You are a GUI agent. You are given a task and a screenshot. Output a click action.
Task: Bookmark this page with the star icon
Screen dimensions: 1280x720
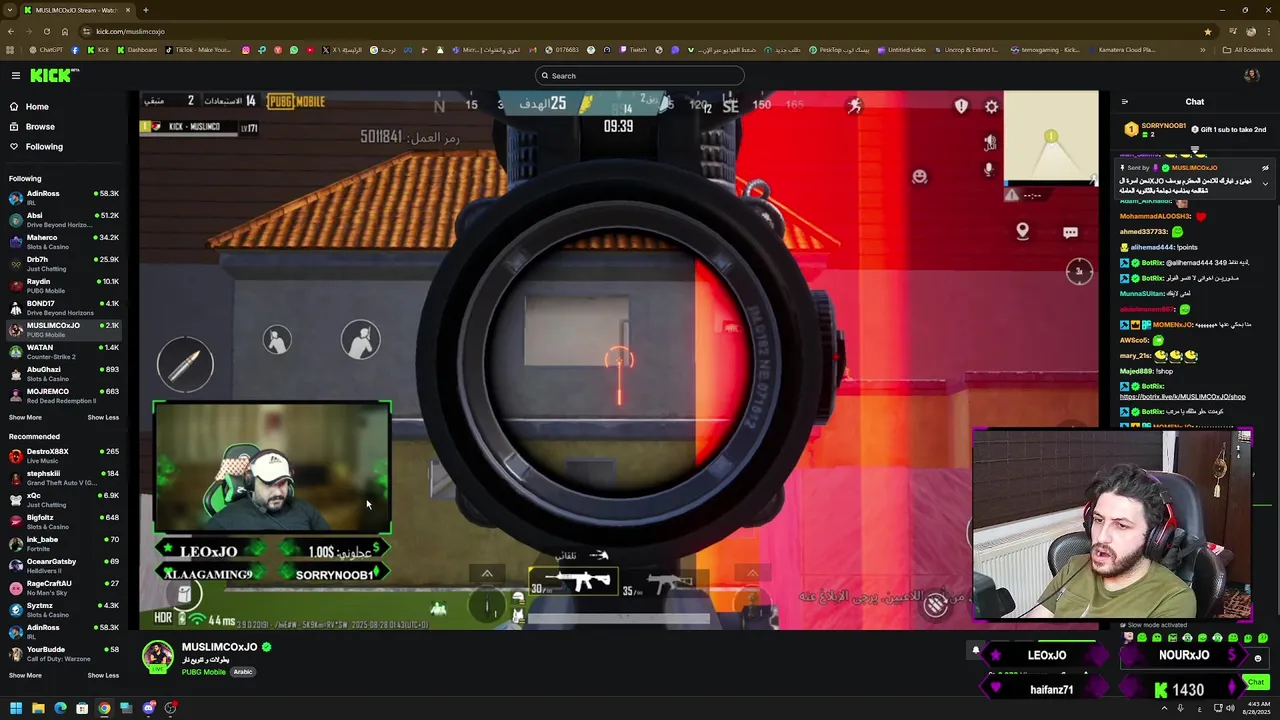click(1207, 32)
